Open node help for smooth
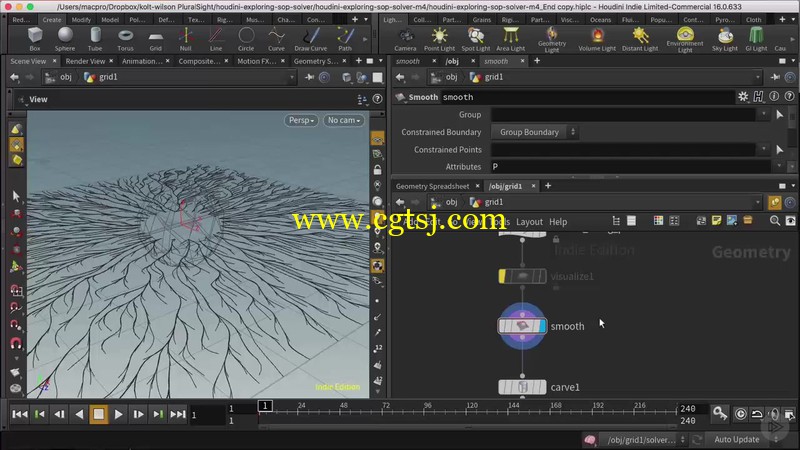Viewport: 800px width, 450px height. click(x=789, y=96)
